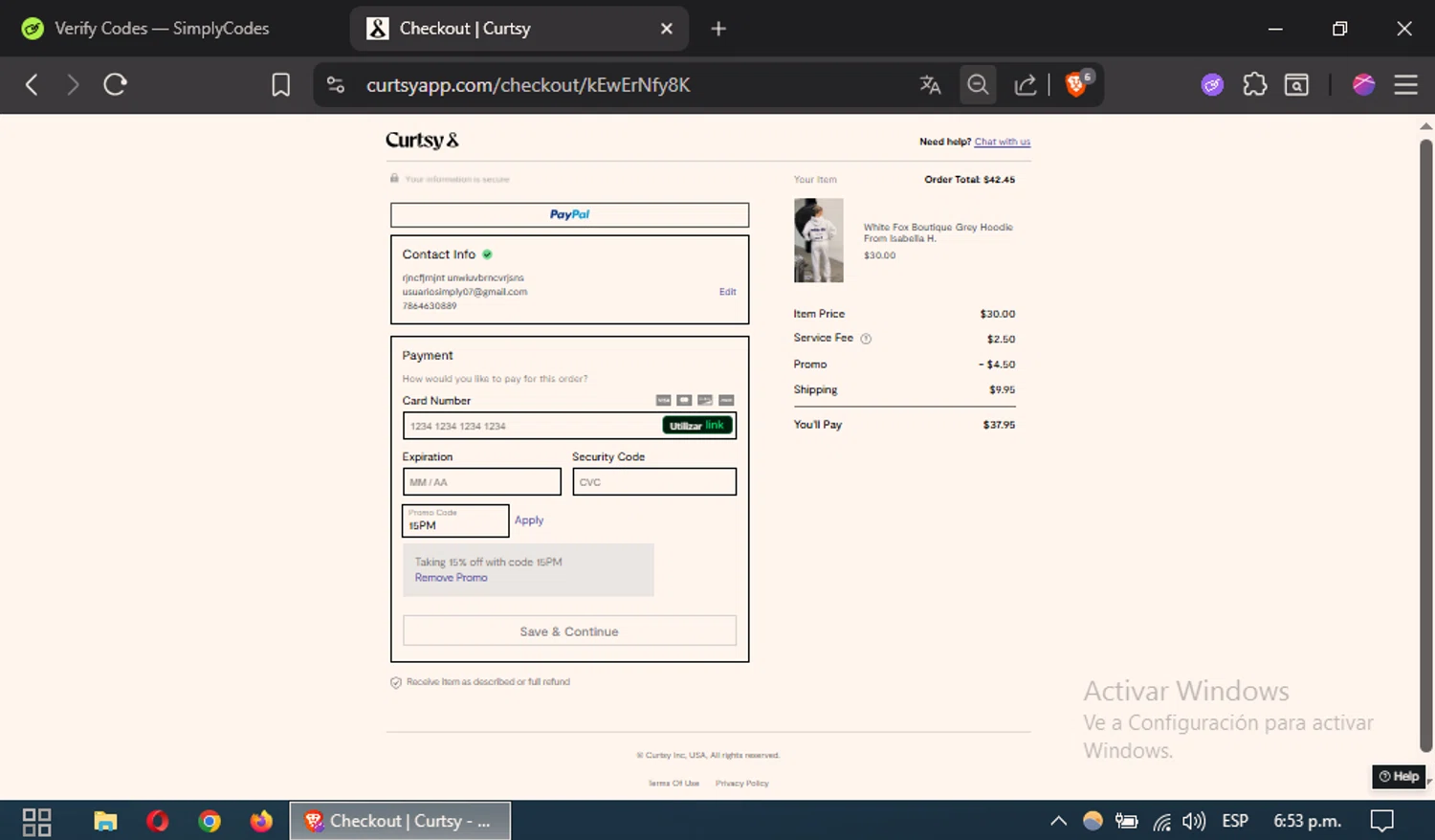Go back to the previous page
Image resolution: width=1435 pixels, height=840 pixels.
pos(32,85)
